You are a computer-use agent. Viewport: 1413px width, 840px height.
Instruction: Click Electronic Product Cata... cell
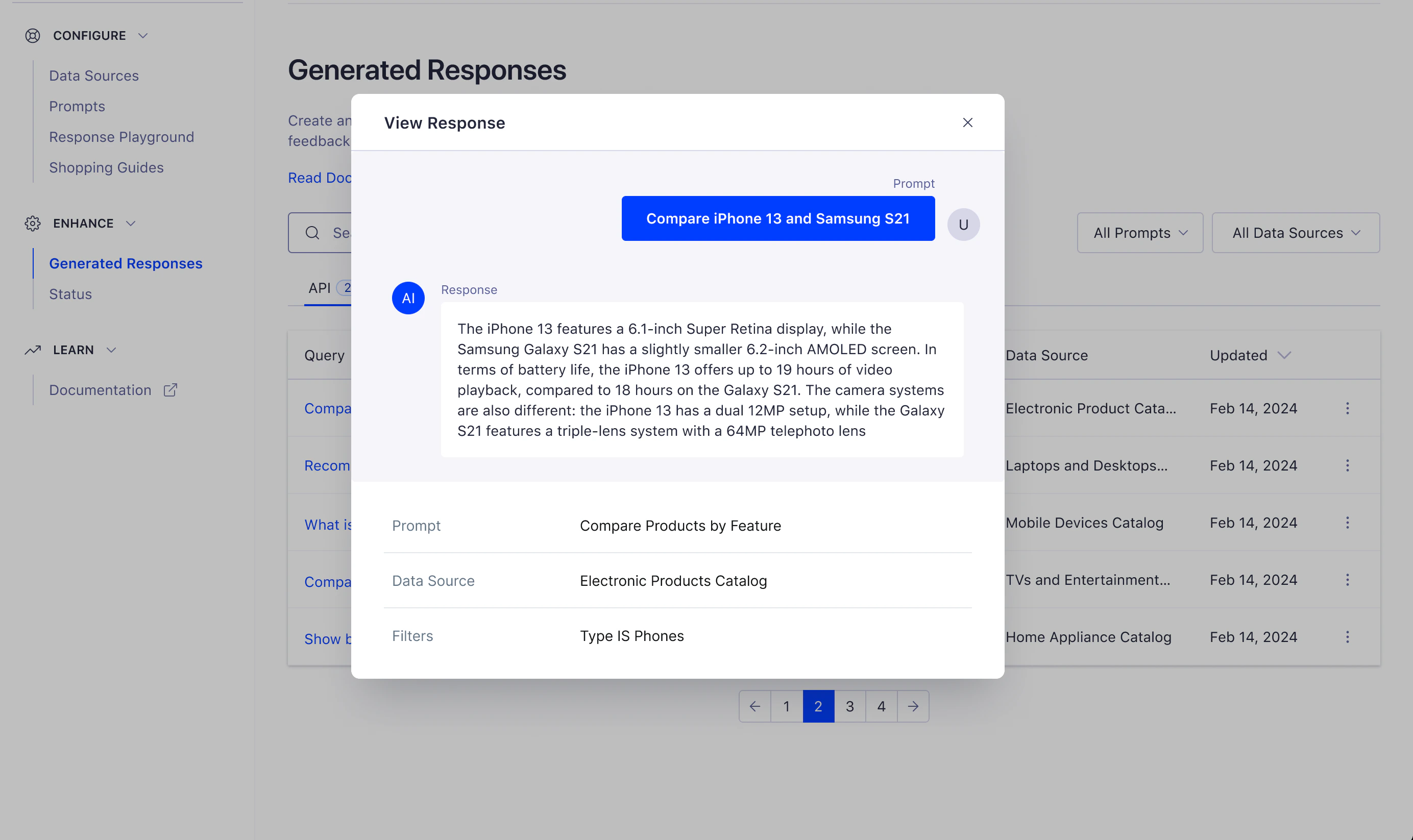(x=1091, y=408)
